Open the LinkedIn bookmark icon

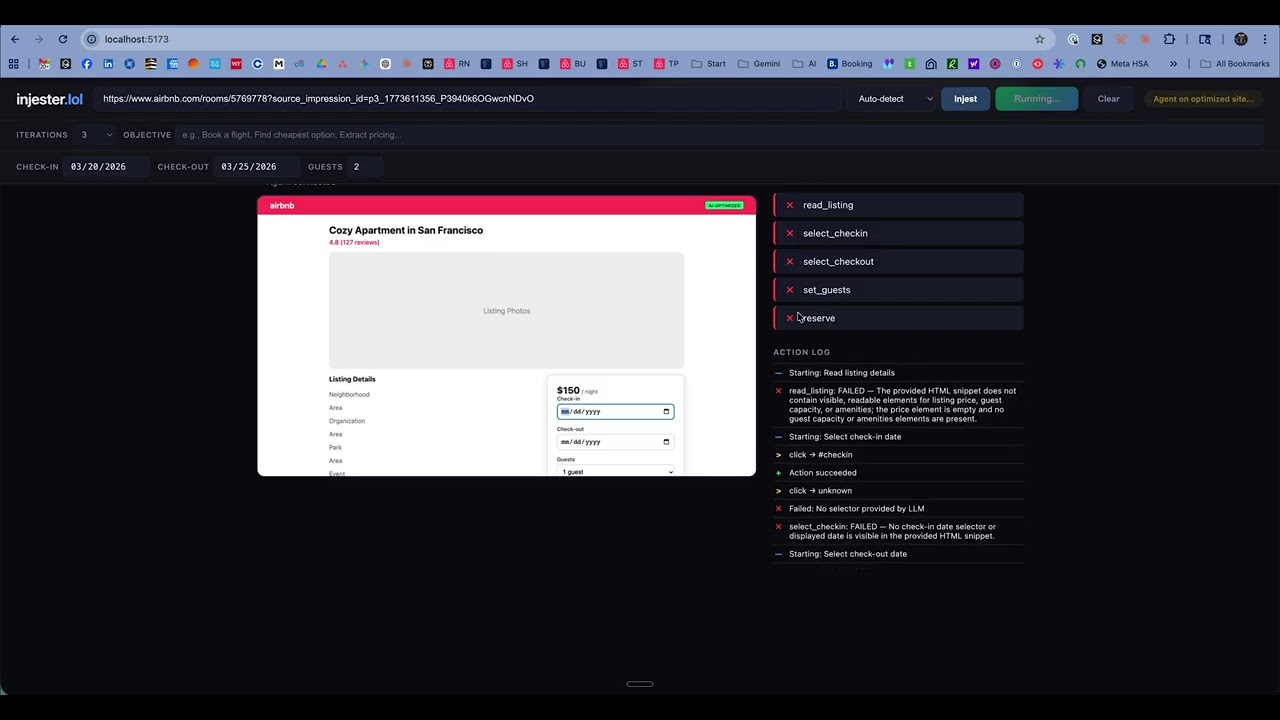108,64
